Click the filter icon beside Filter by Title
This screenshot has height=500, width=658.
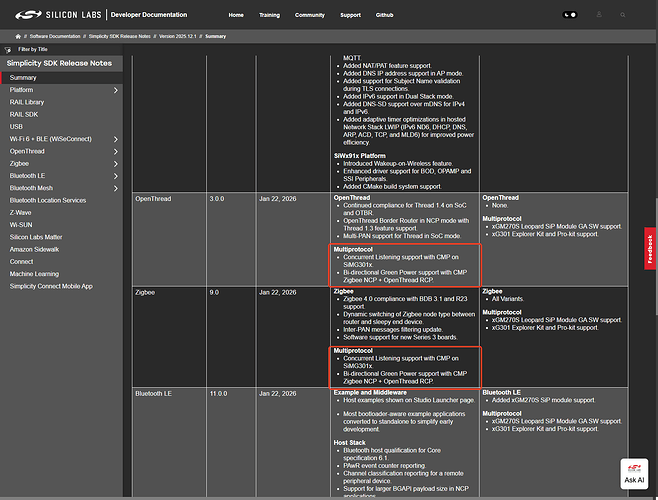8,50
